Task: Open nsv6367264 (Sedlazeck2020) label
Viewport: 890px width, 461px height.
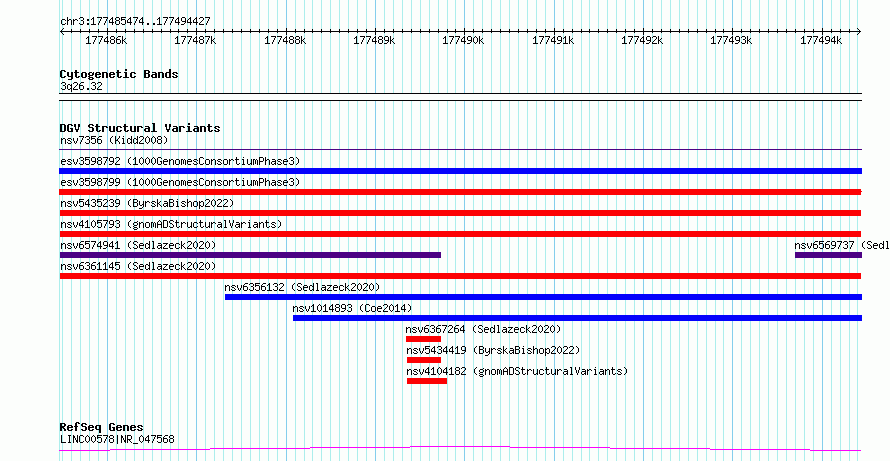Action: coord(483,329)
